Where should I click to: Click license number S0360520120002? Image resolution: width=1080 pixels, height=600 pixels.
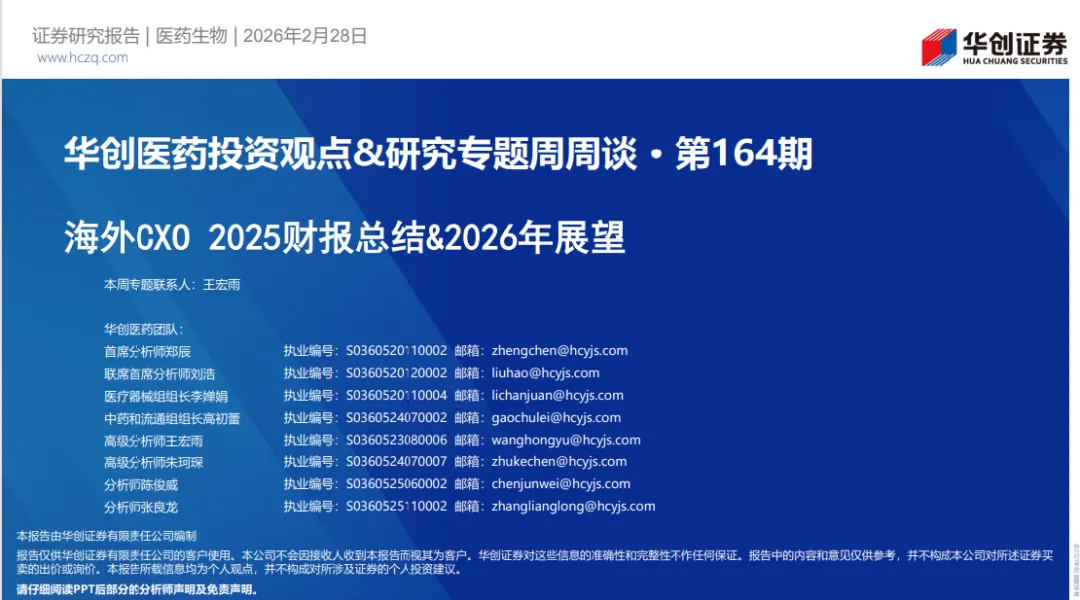tap(396, 373)
